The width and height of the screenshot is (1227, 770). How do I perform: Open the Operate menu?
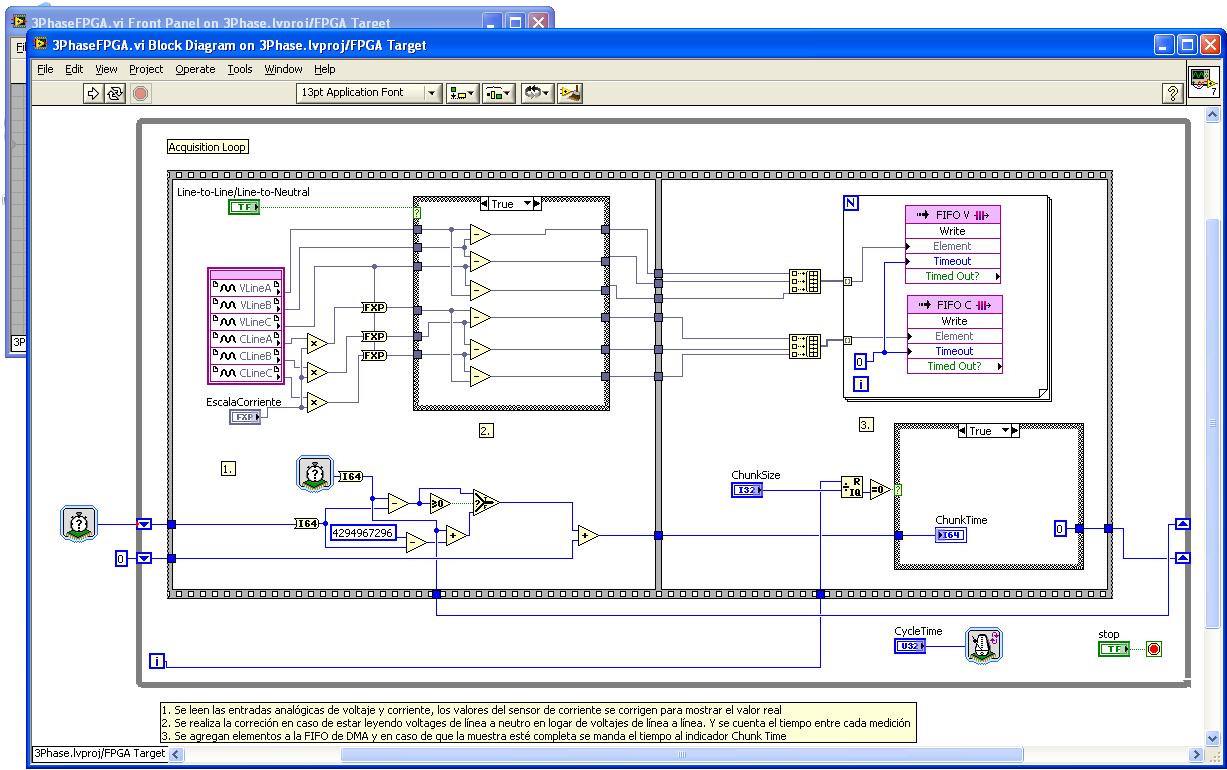[195, 69]
